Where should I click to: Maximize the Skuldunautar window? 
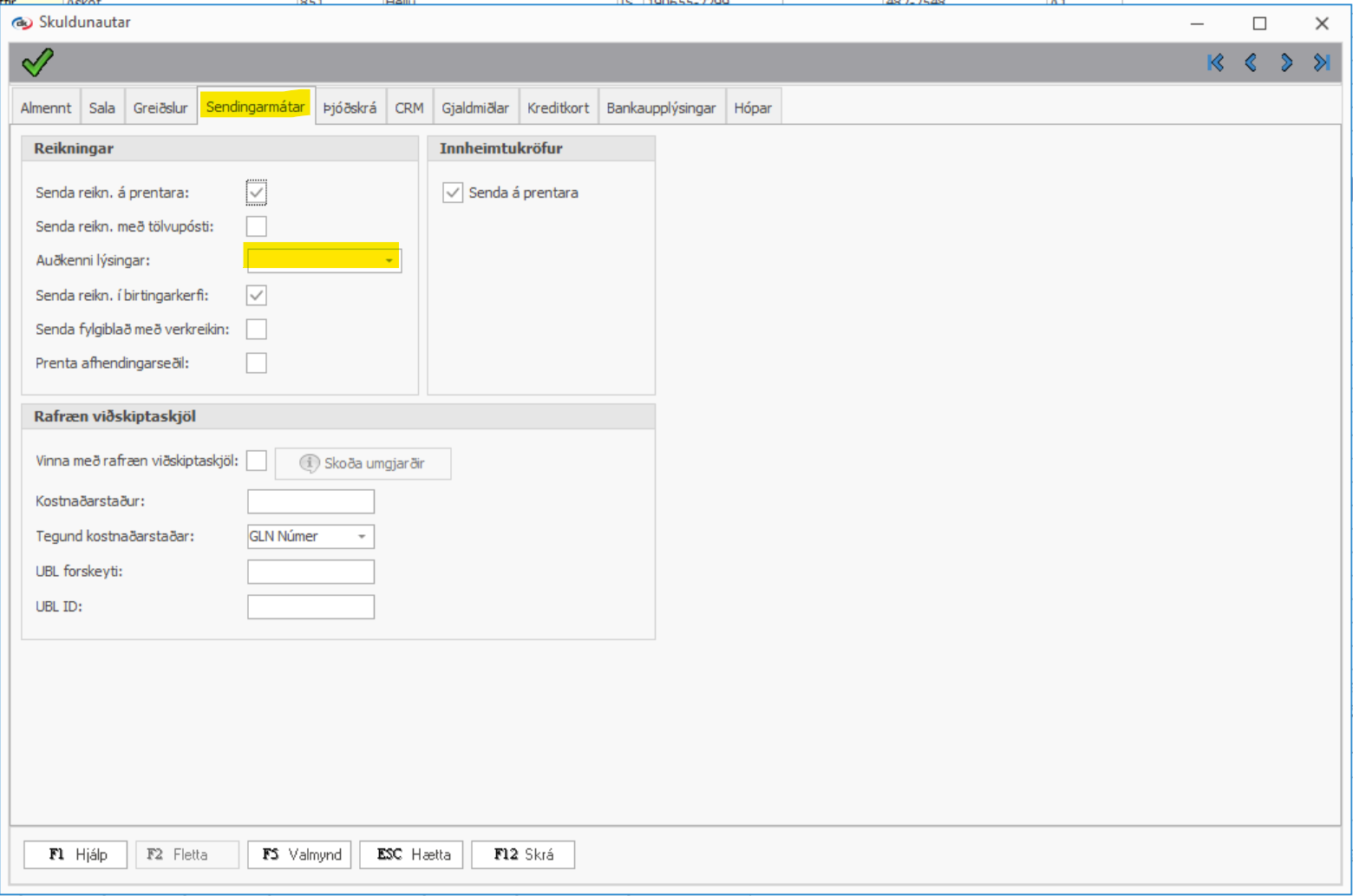[1259, 23]
